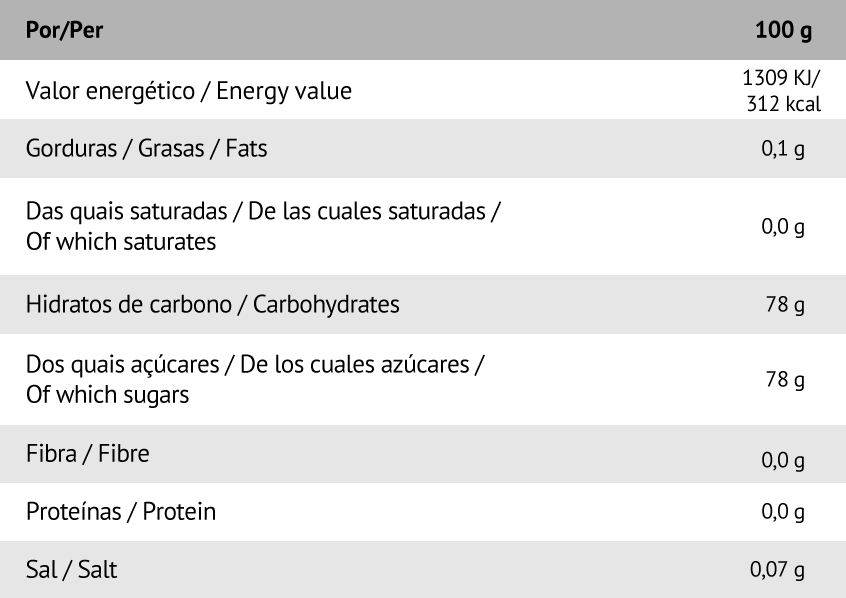Select the "Proteínas / Protein" label
Image resolution: width=846 pixels, height=598 pixels.
coord(121,512)
